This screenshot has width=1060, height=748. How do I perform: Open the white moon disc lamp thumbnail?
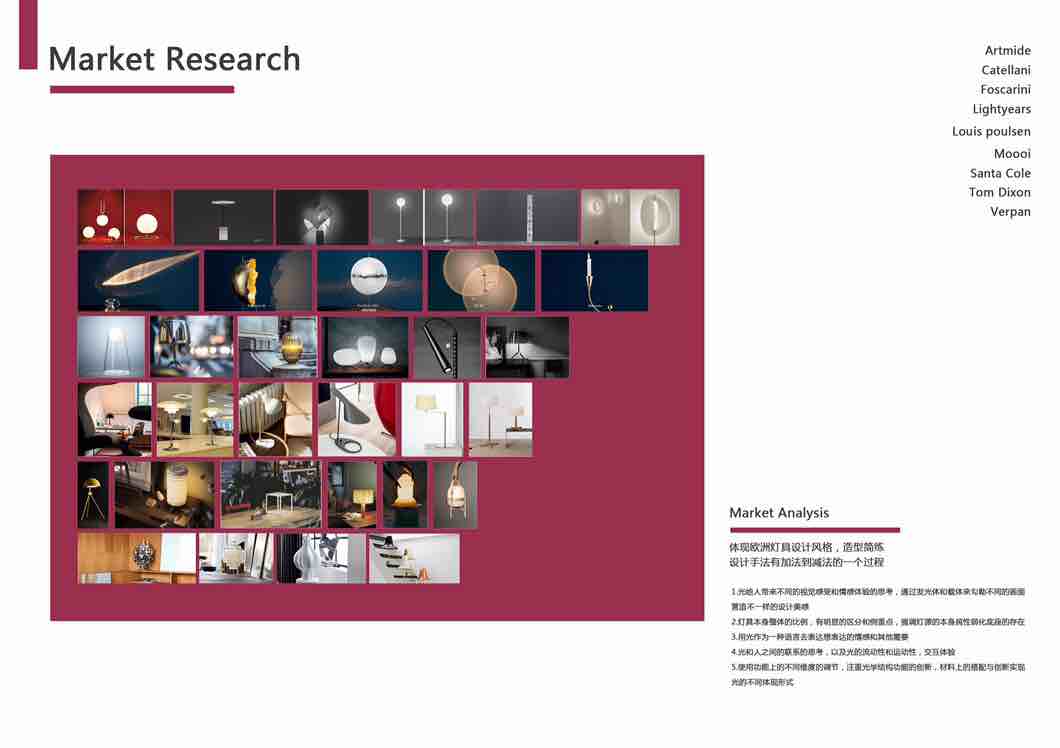pos(370,281)
